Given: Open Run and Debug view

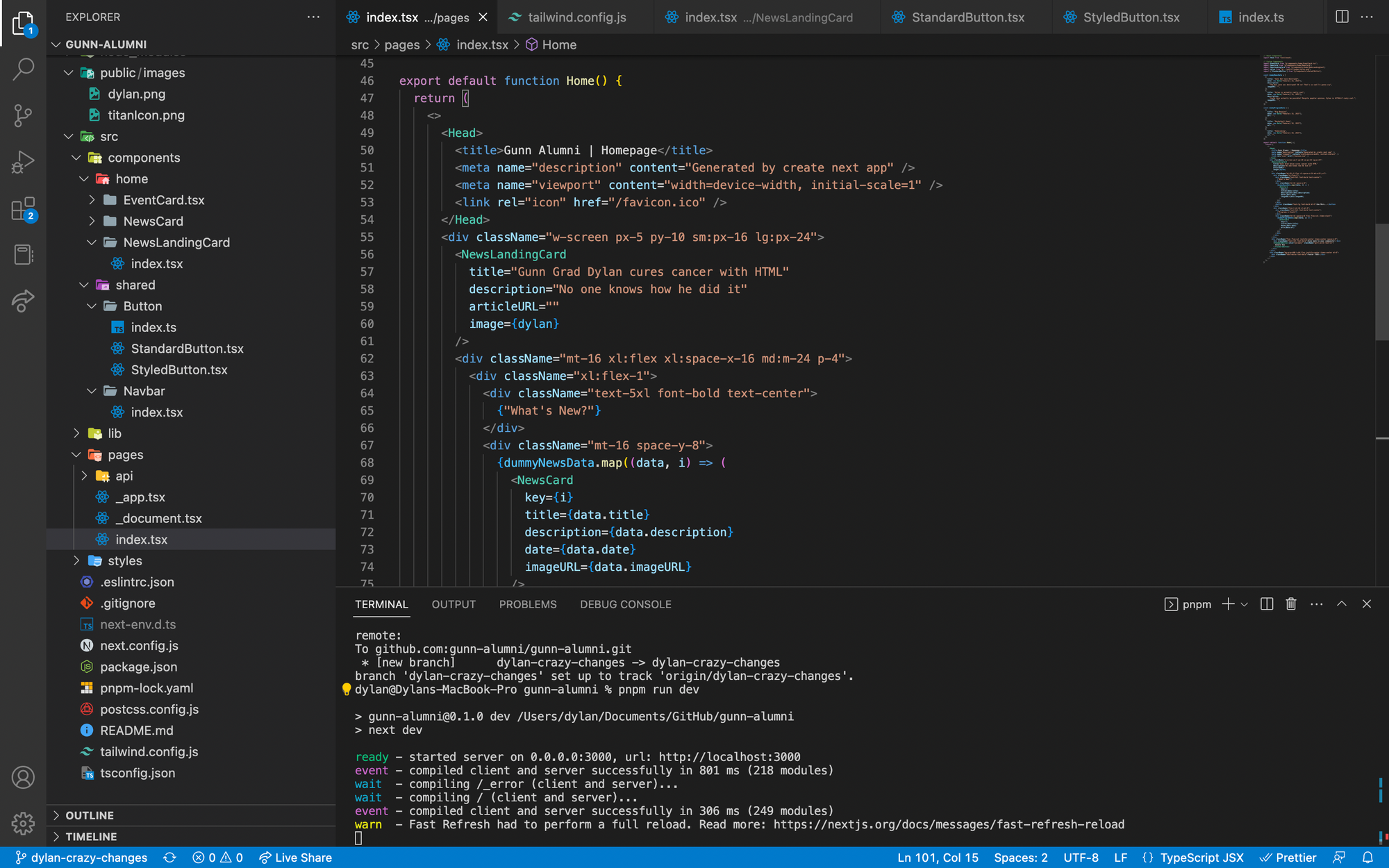Looking at the screenshot, I should pyautogui.click(x=23, y=162).
